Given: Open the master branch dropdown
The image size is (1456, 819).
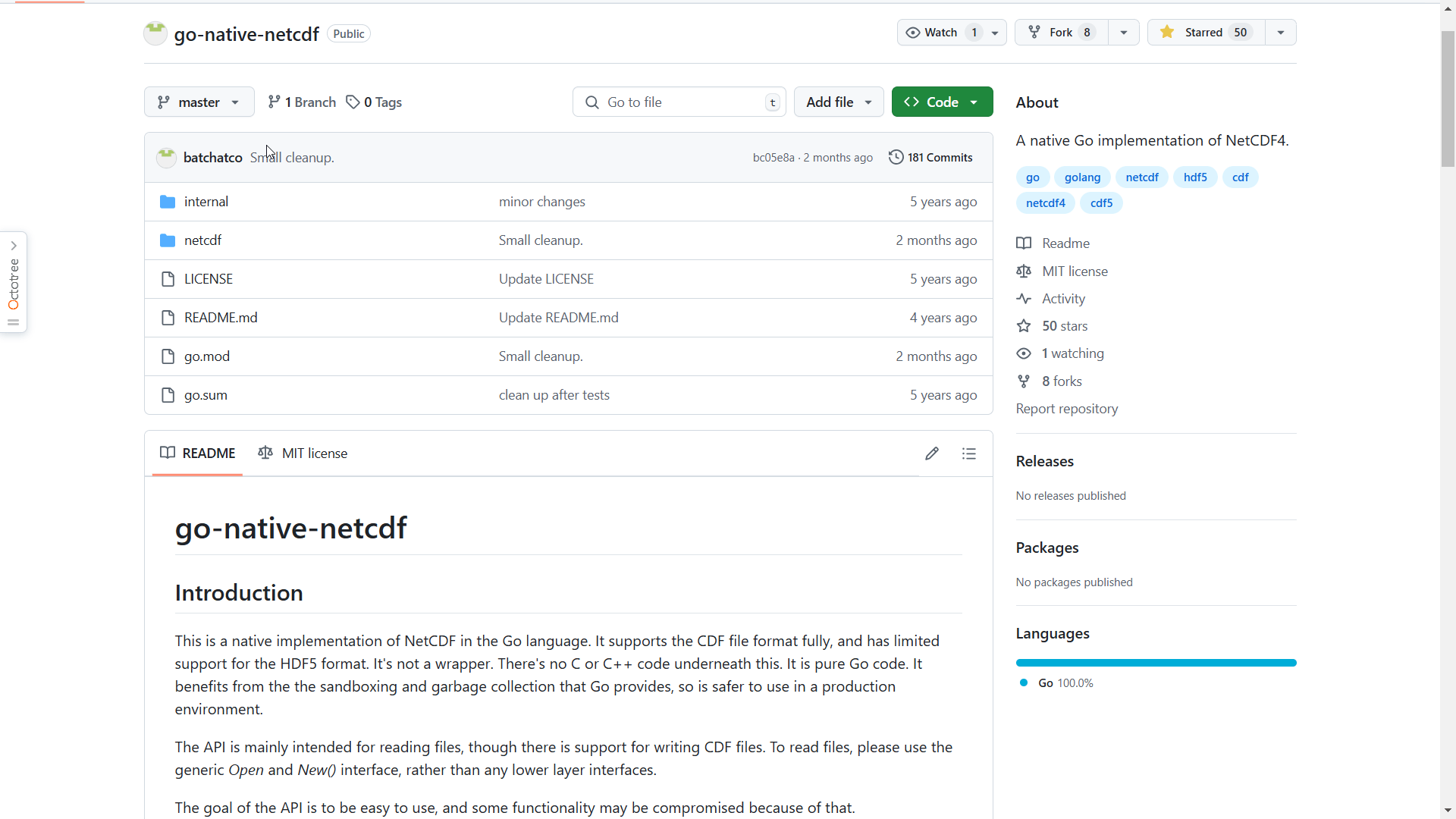Looking at the screenshot, I should (x=199, y=102).
